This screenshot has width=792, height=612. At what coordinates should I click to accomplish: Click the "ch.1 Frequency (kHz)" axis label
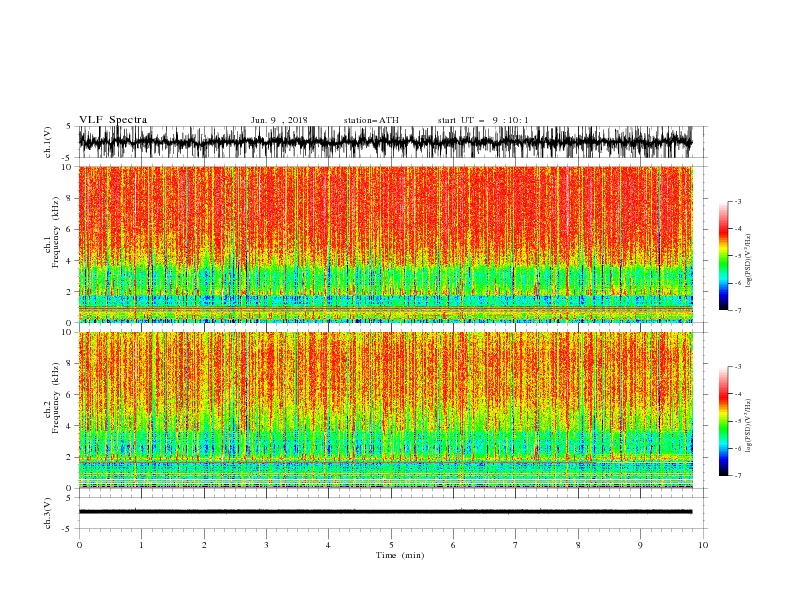point(52,231)
